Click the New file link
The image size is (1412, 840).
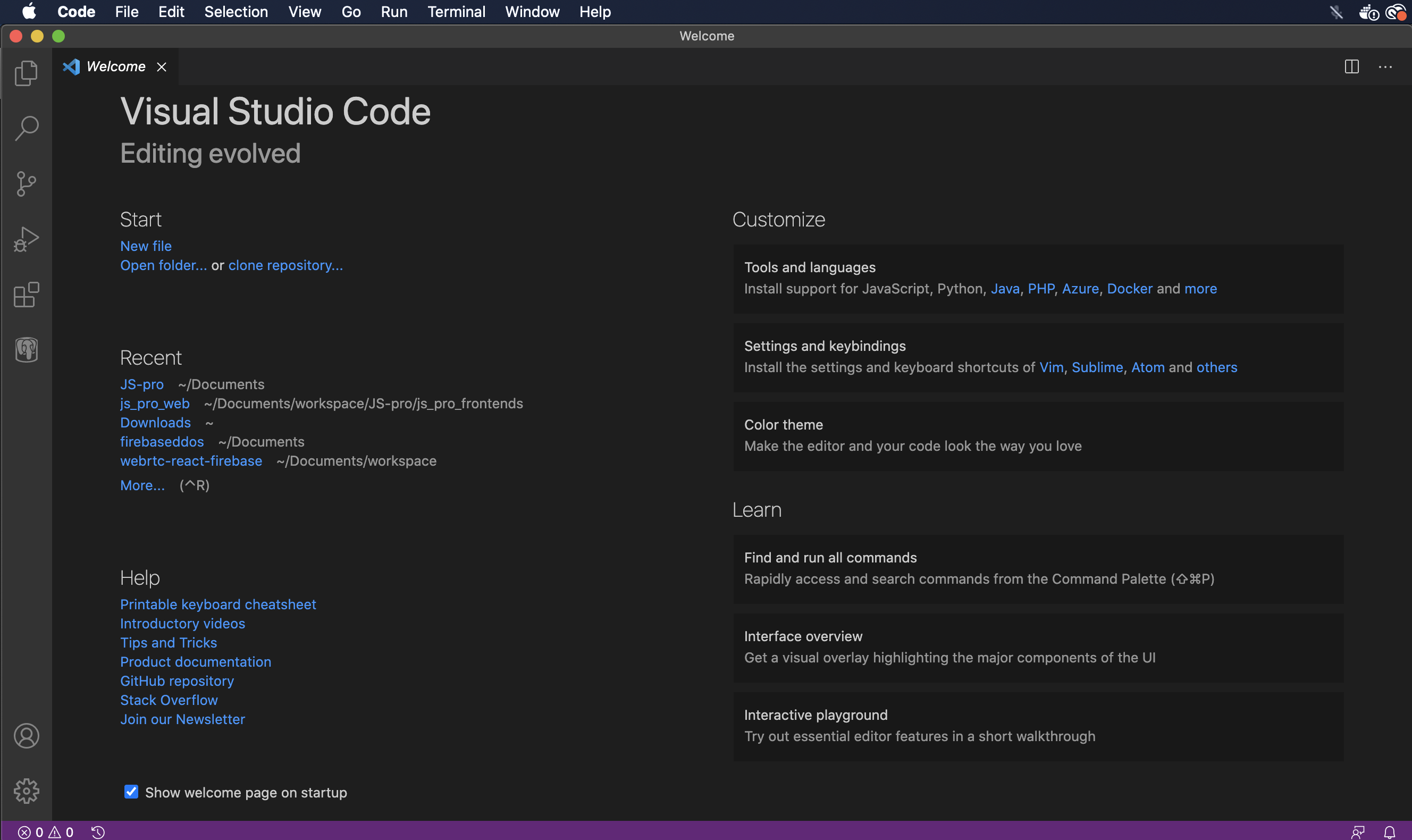tap(146, 246)
